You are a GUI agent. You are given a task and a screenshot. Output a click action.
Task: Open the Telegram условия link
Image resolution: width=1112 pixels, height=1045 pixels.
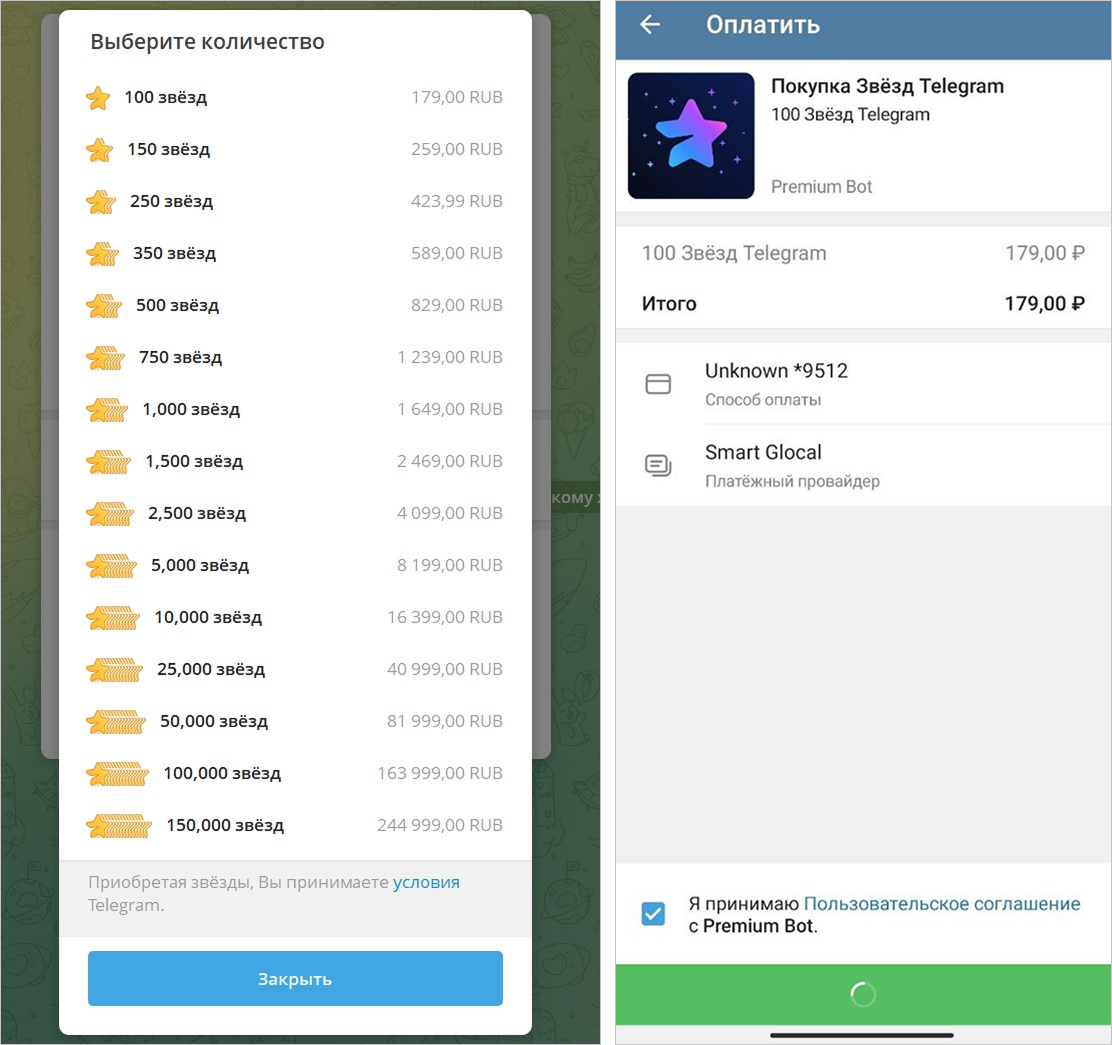coord(426,883)
